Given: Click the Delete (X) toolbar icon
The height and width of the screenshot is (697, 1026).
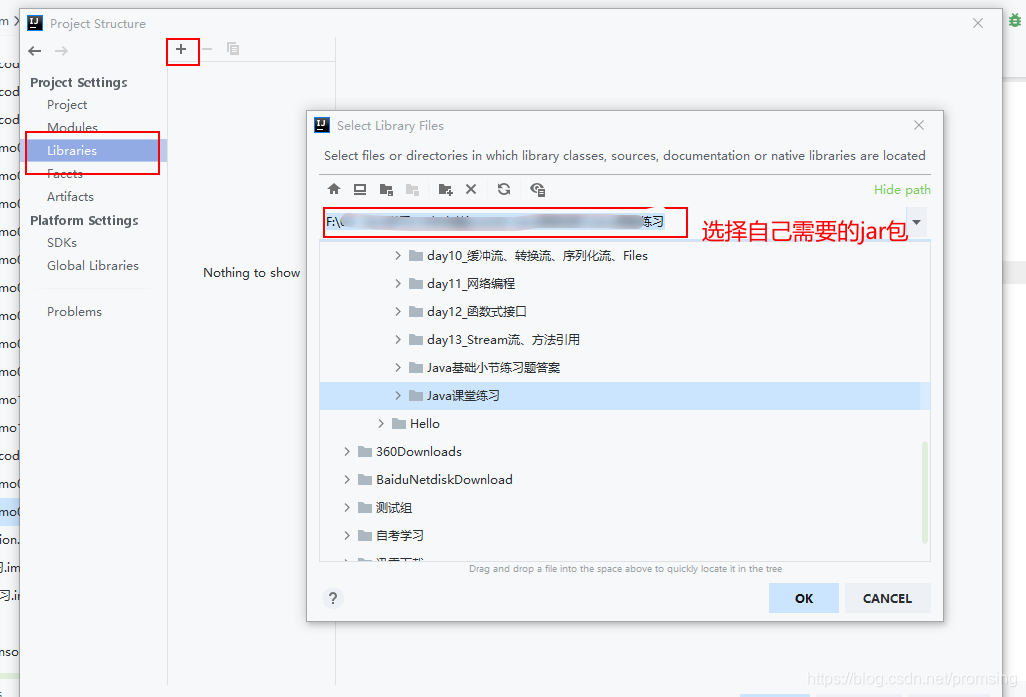Looking at the screenshot, I should pos(471,189).
